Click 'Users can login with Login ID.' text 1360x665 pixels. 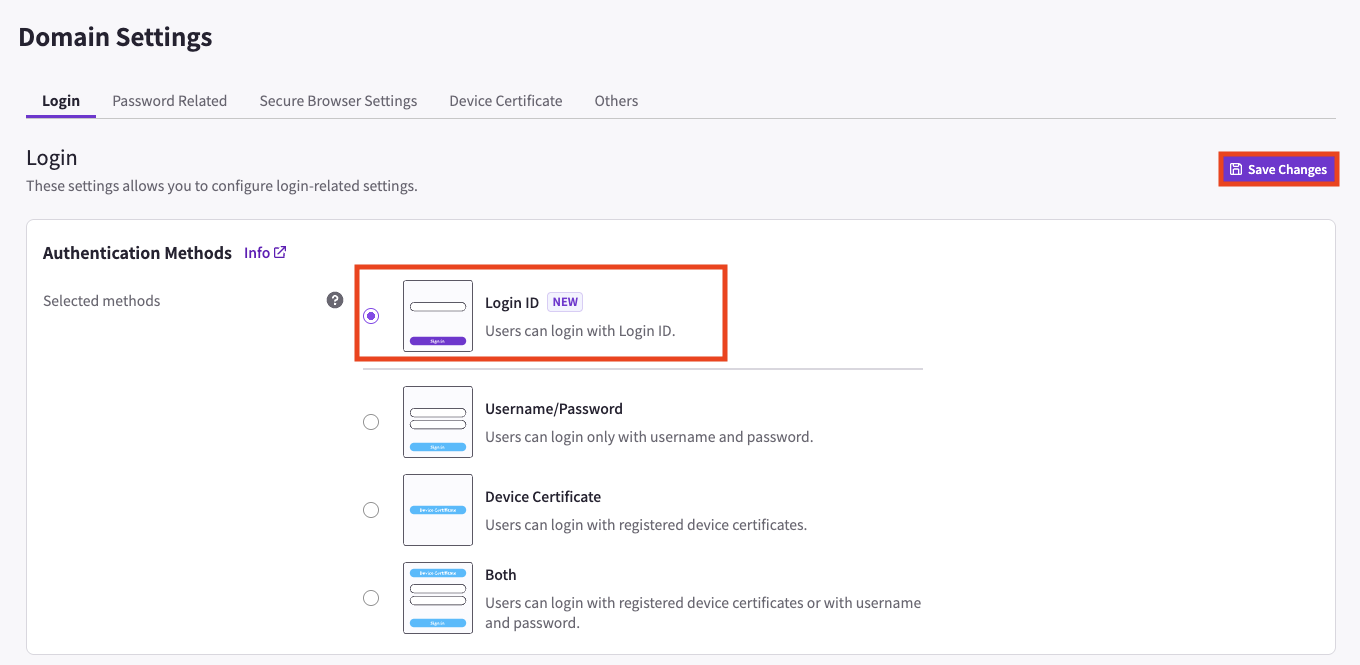(580, 331)
